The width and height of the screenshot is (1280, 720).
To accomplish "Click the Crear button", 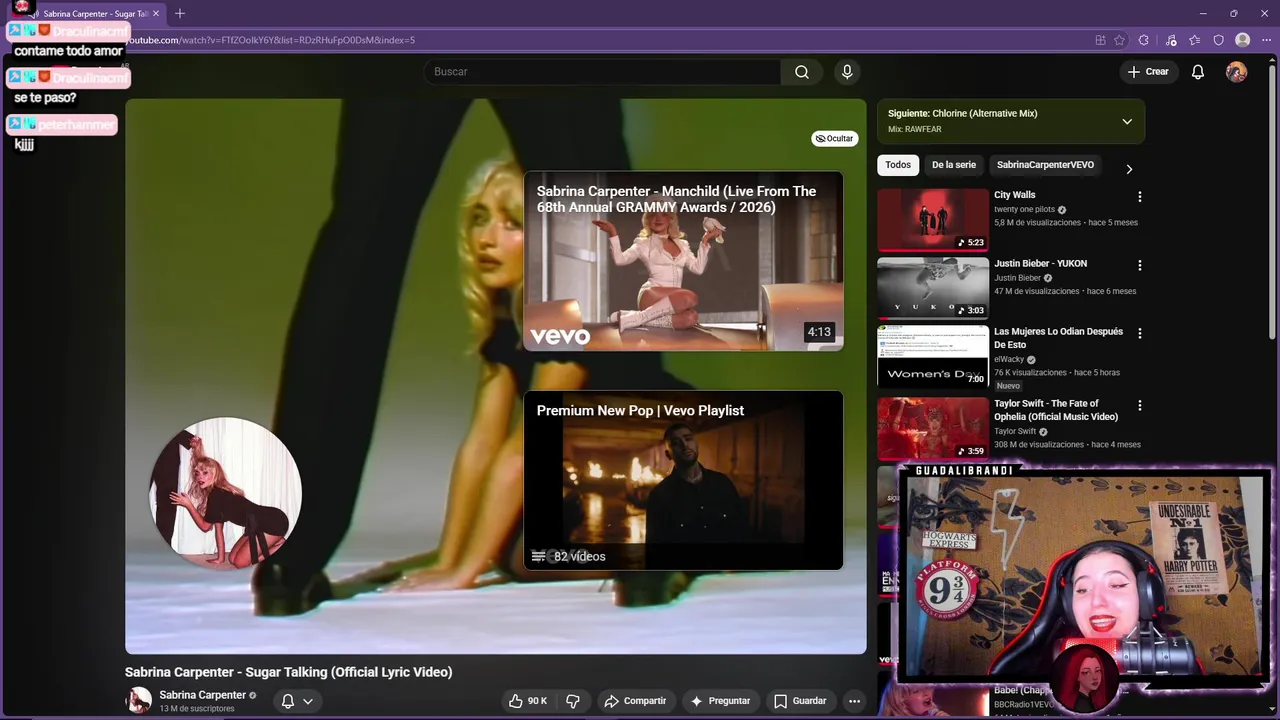I will (1148, 72).
